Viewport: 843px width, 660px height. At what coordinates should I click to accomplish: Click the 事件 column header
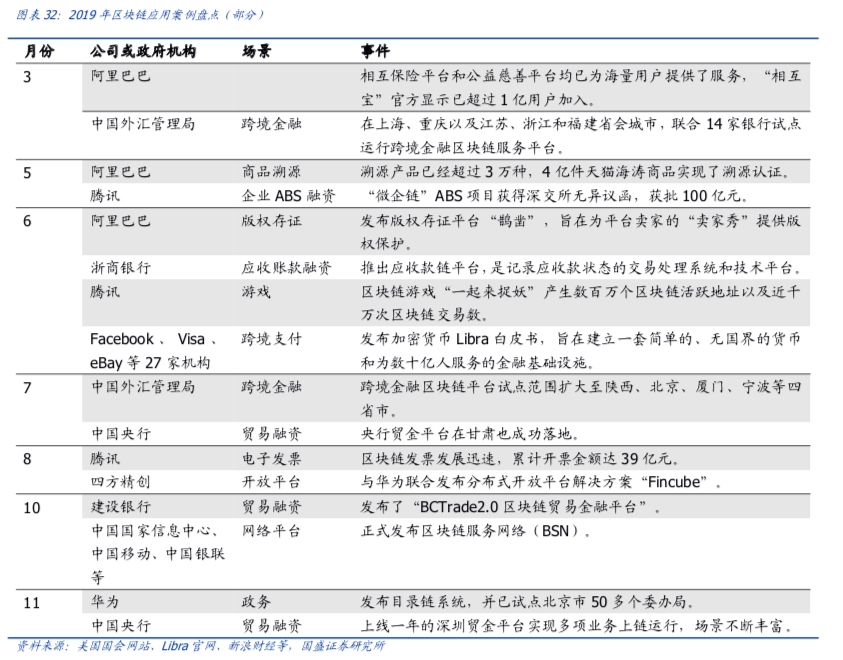(x=375, y=51)
